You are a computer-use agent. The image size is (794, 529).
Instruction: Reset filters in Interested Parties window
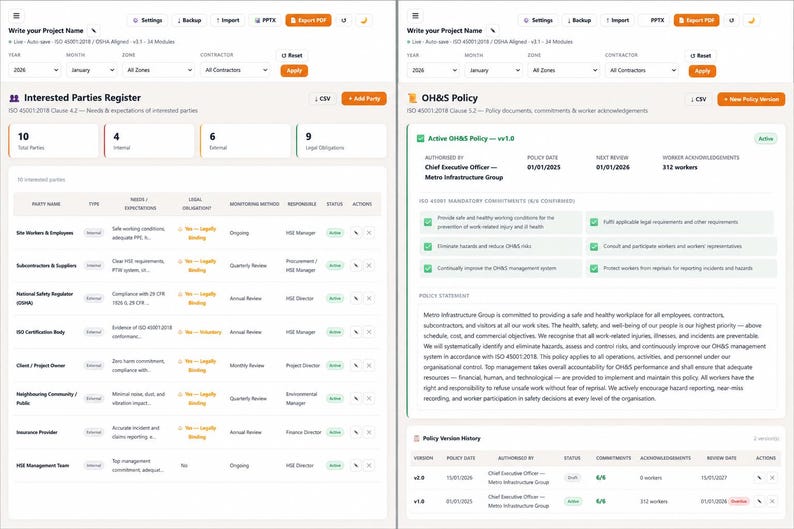(292, 55)
